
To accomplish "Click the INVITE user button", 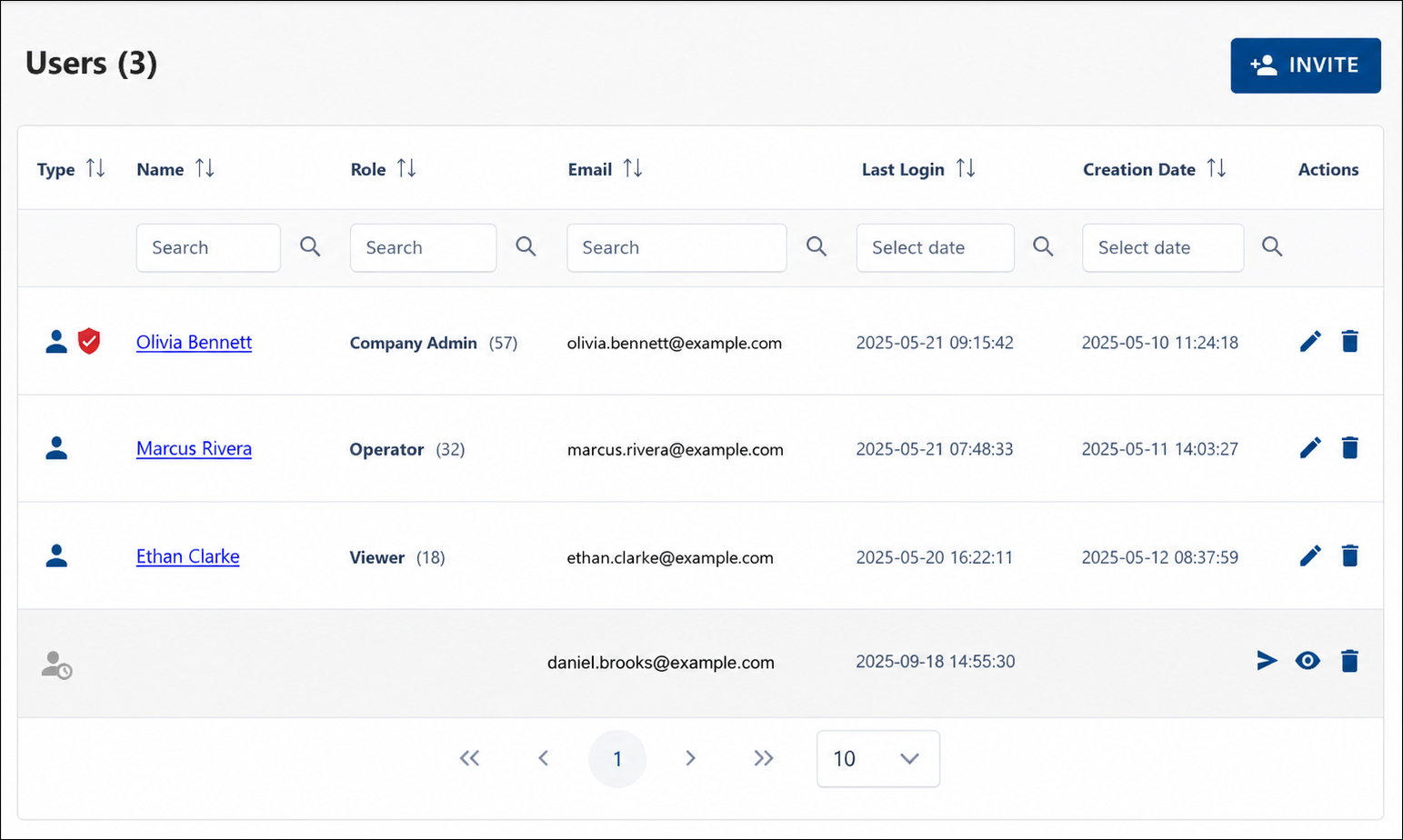I will [1305, 65].
